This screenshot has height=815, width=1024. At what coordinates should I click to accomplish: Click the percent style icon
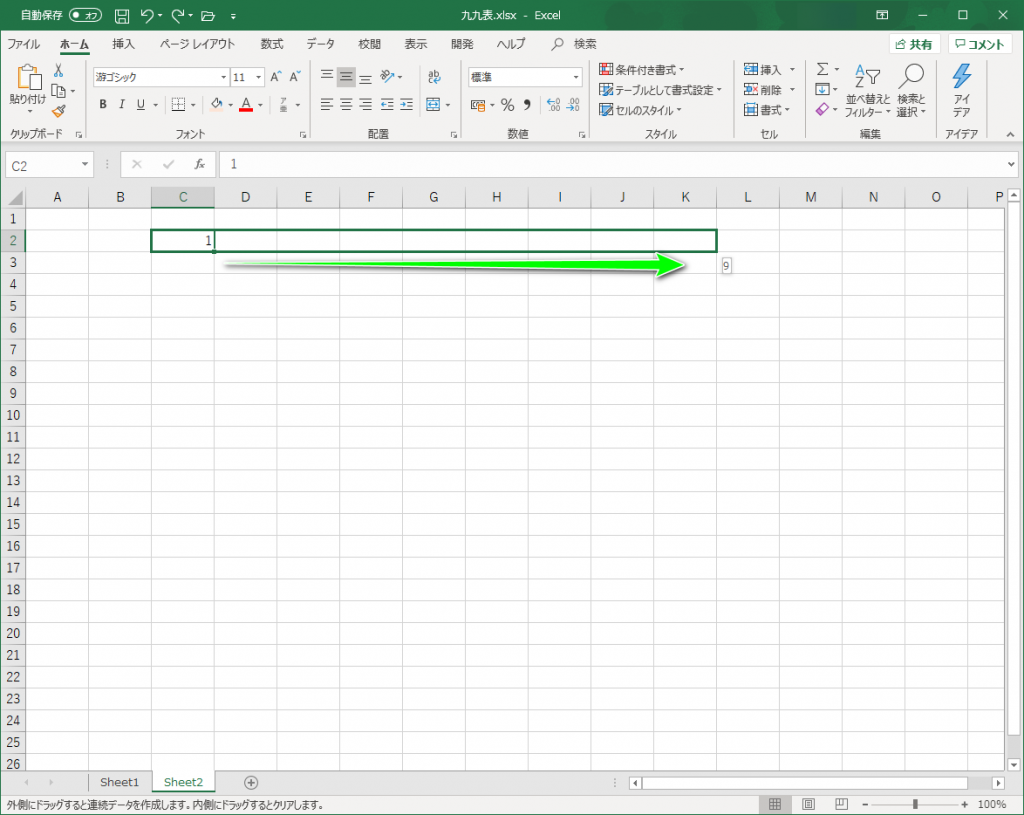point(507,105)
